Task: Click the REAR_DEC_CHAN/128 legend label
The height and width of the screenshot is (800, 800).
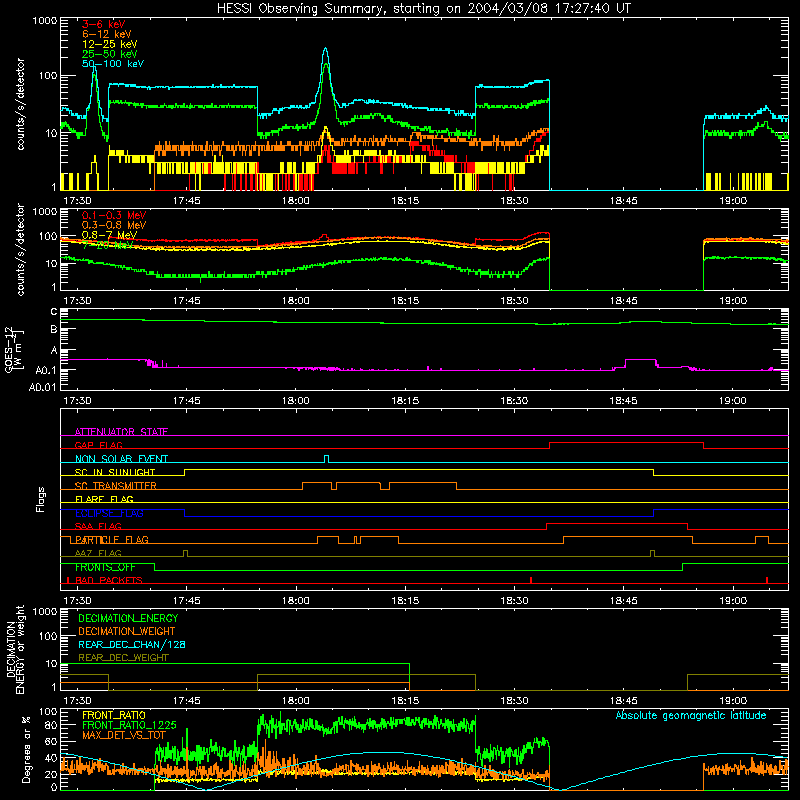Action: [132, 644]
